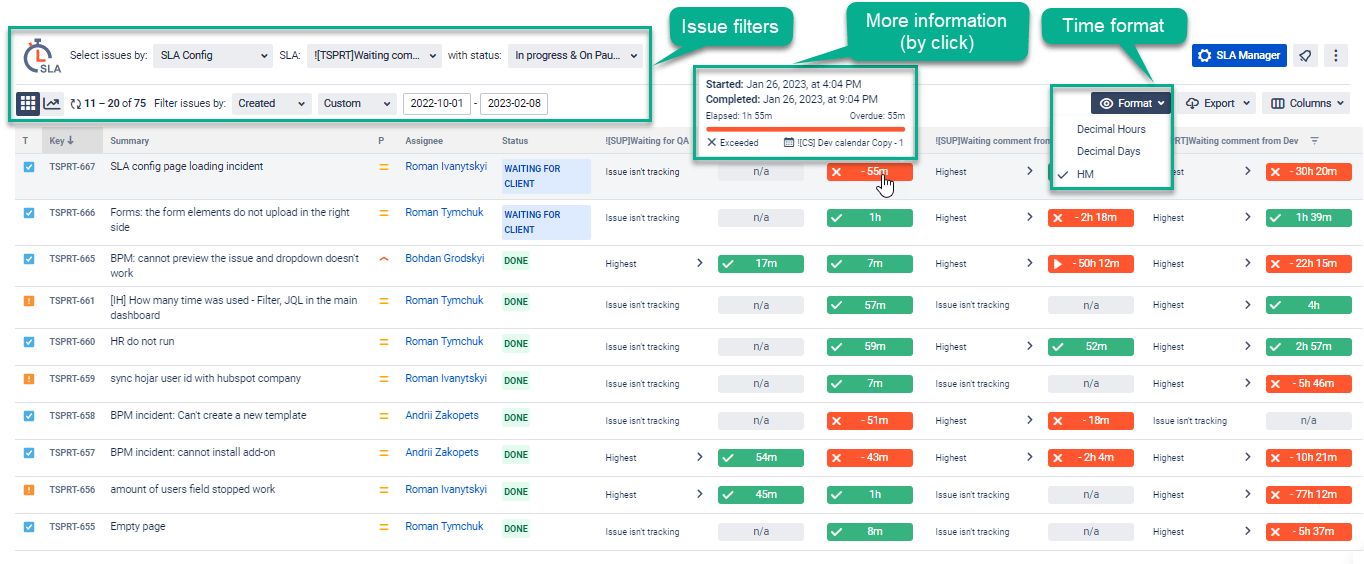
Task: Click the filter icon on Waiting comment from Dev column
Action: point(1315,141)
